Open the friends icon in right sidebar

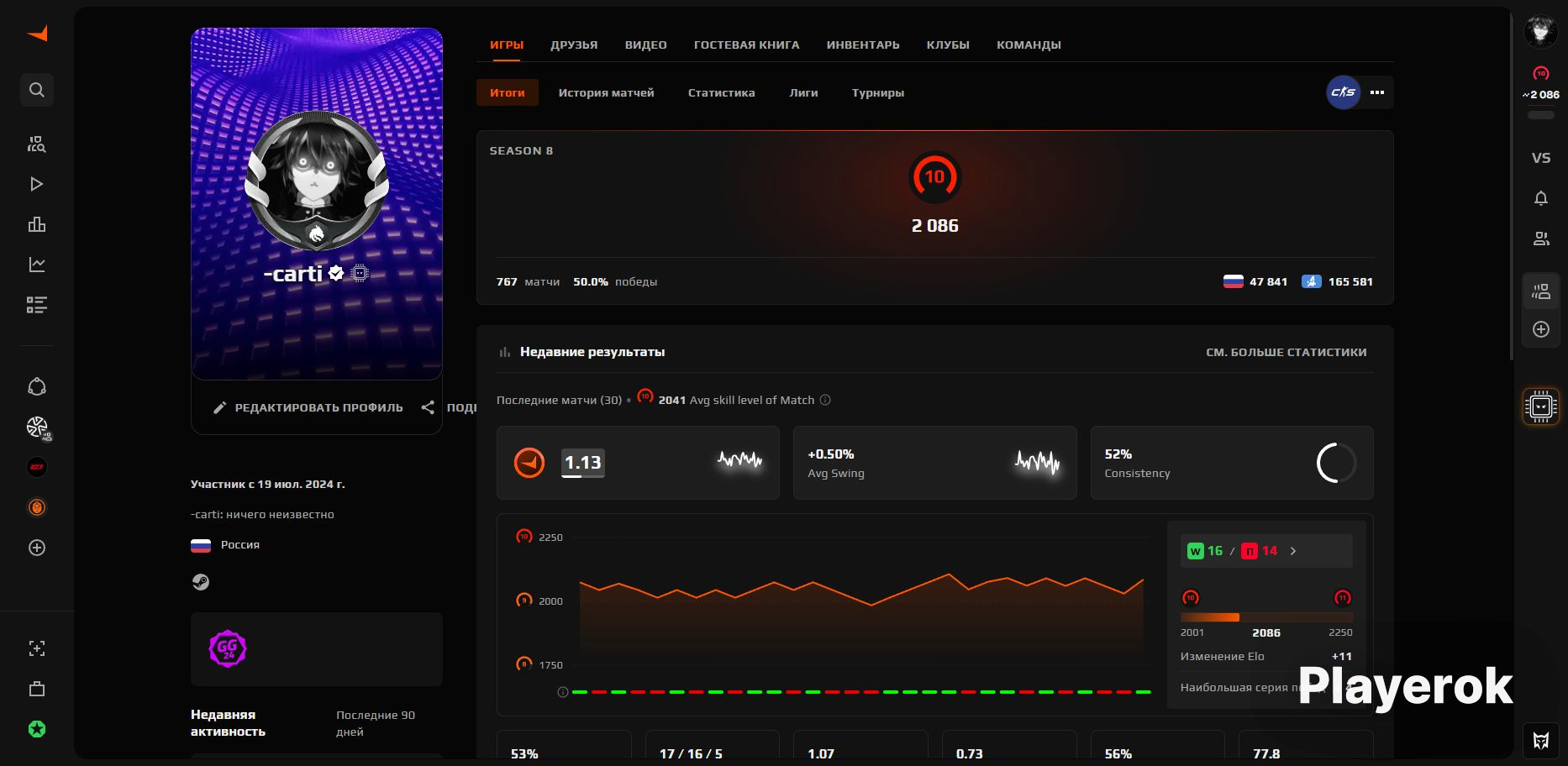1541,239
